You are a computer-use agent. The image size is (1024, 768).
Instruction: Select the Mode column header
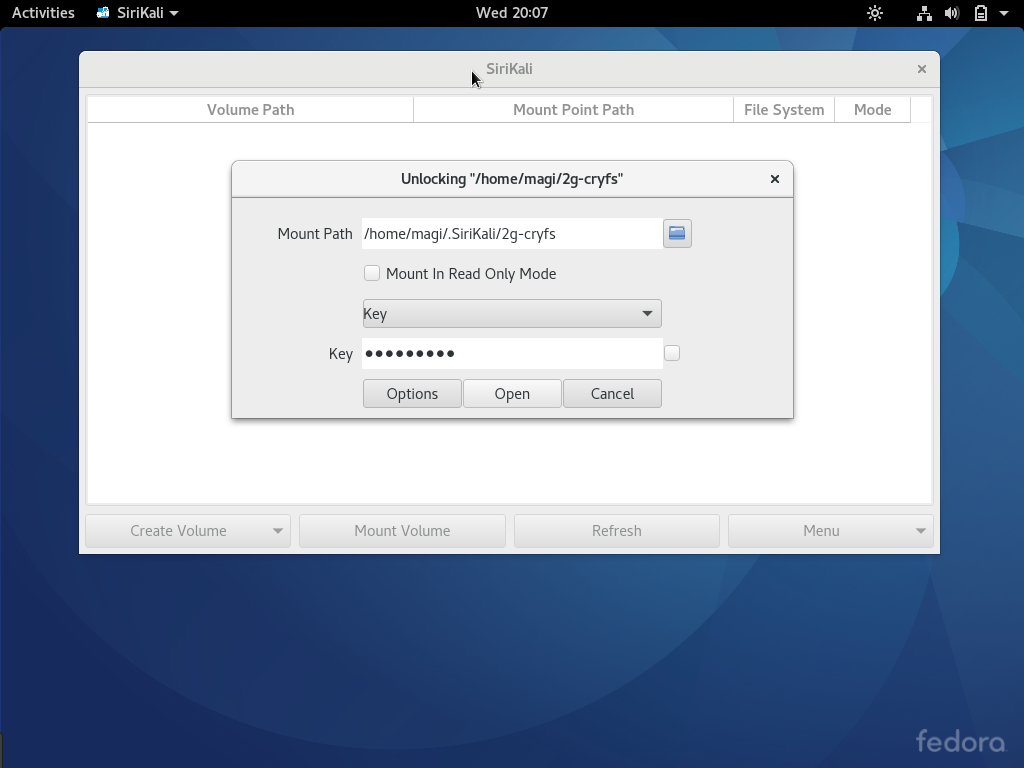click(872, 110)
